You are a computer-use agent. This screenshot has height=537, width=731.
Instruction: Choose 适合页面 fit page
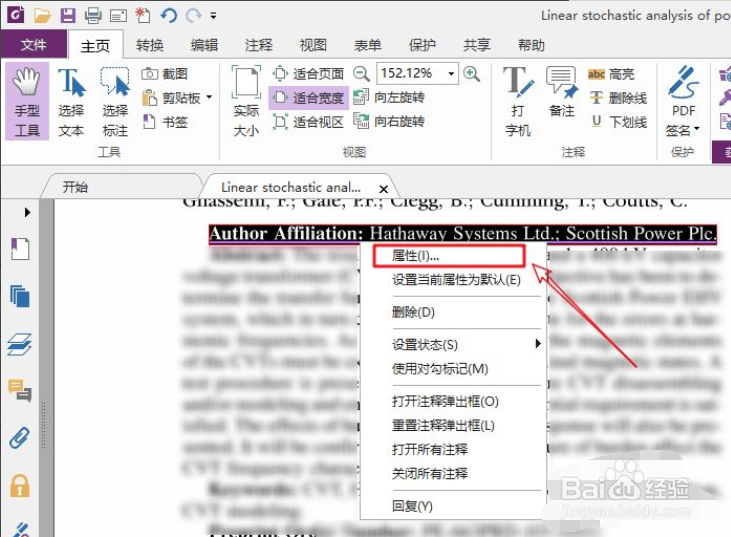coord(308,74)
